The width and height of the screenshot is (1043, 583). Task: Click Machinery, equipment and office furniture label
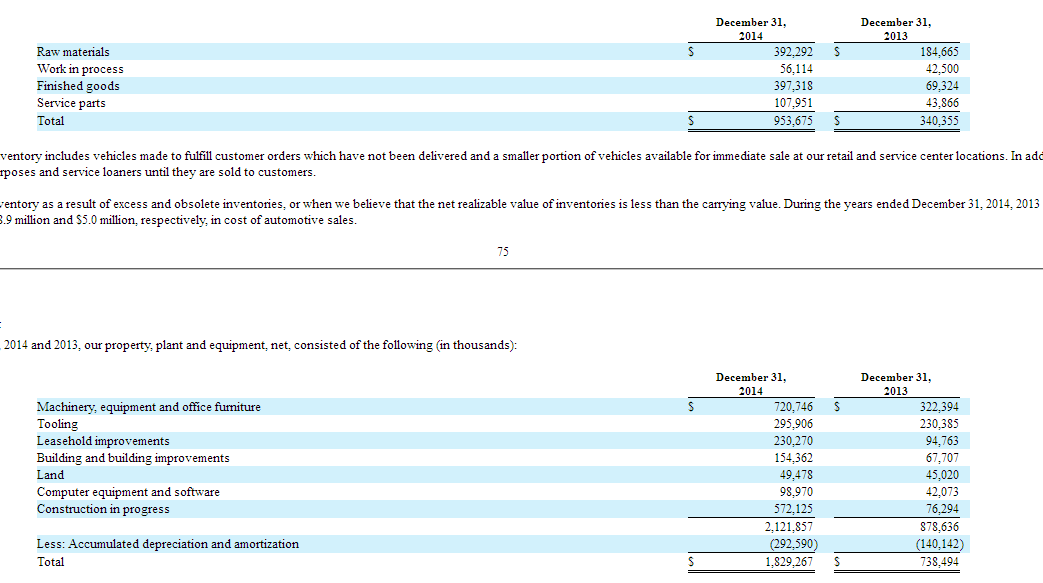pyautogui.click(x=148, y=407)
